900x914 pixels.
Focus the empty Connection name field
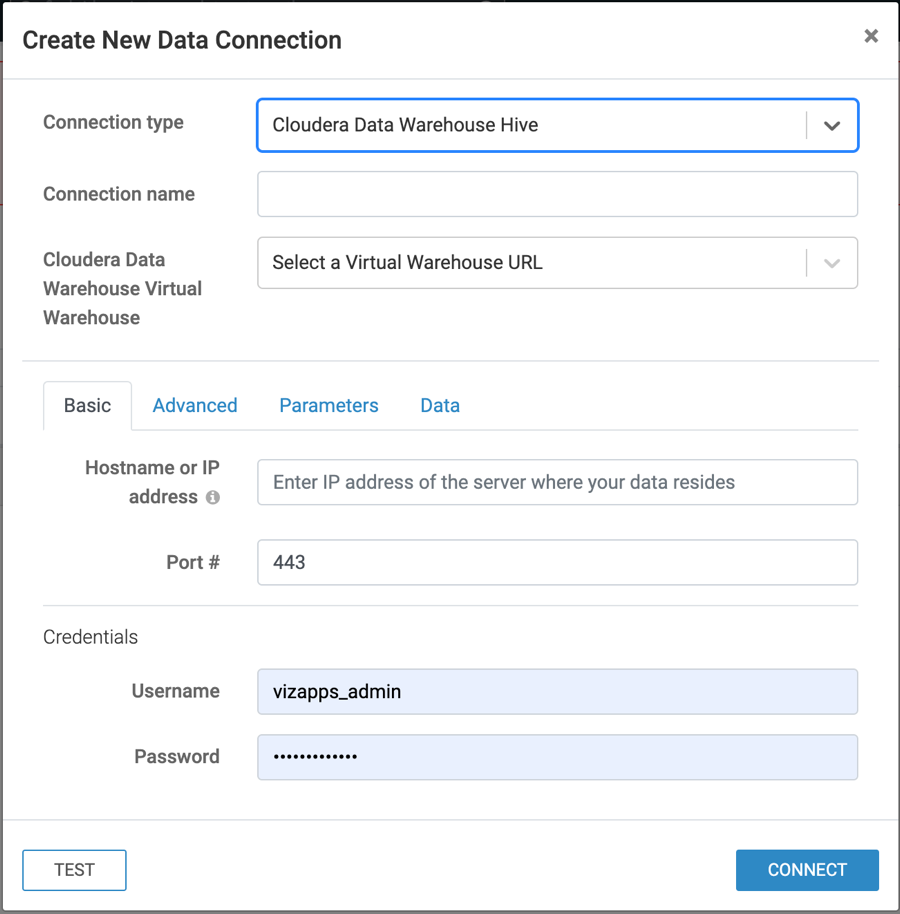click(x=557, y=194)
